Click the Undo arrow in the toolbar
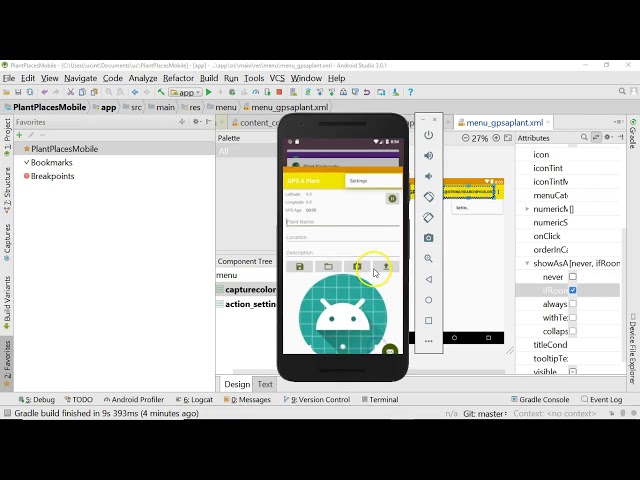The height and width of the screenshot is (480, 640). pos(44,92)
